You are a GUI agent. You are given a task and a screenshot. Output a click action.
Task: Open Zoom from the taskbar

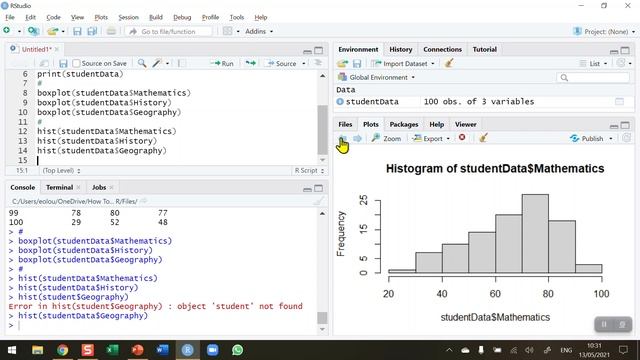tap(212, 350)
